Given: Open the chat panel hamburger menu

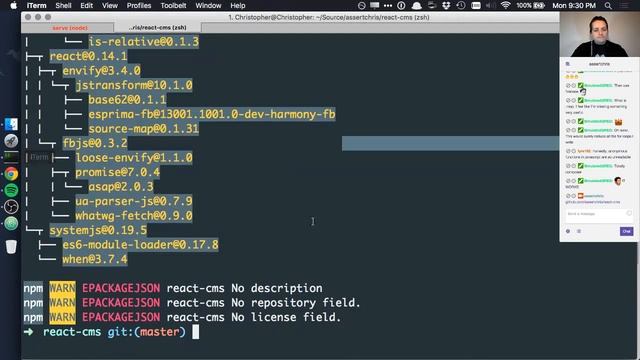Looking at the screenshot, I should pos(567,64).
